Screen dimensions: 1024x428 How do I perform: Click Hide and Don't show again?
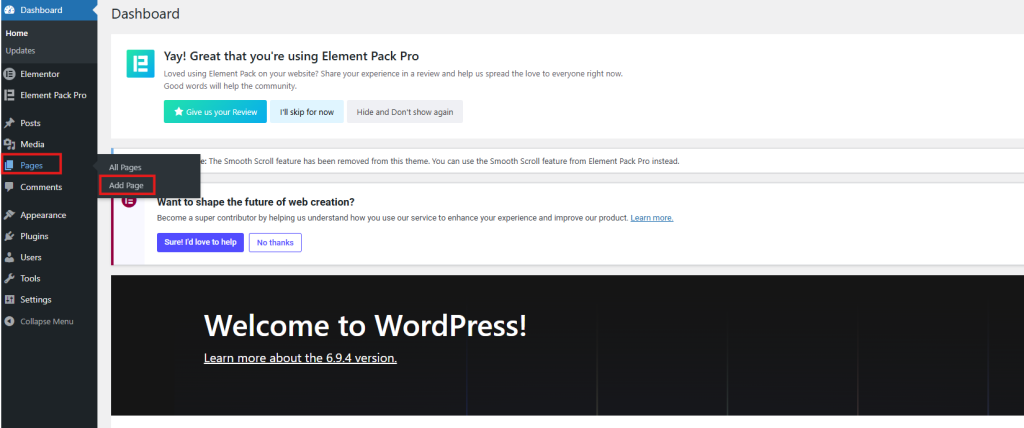tap(405, 112)
